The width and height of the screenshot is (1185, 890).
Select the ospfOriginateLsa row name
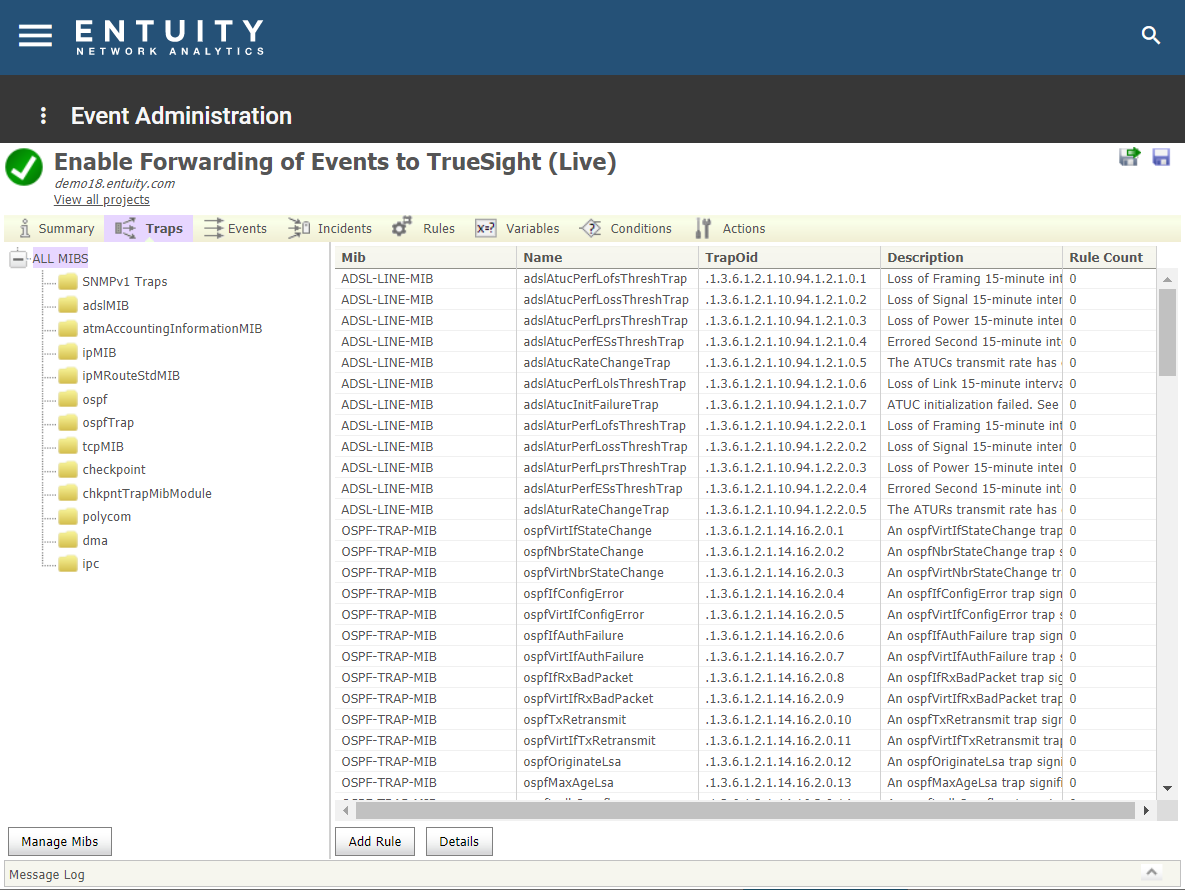[571, 762]
